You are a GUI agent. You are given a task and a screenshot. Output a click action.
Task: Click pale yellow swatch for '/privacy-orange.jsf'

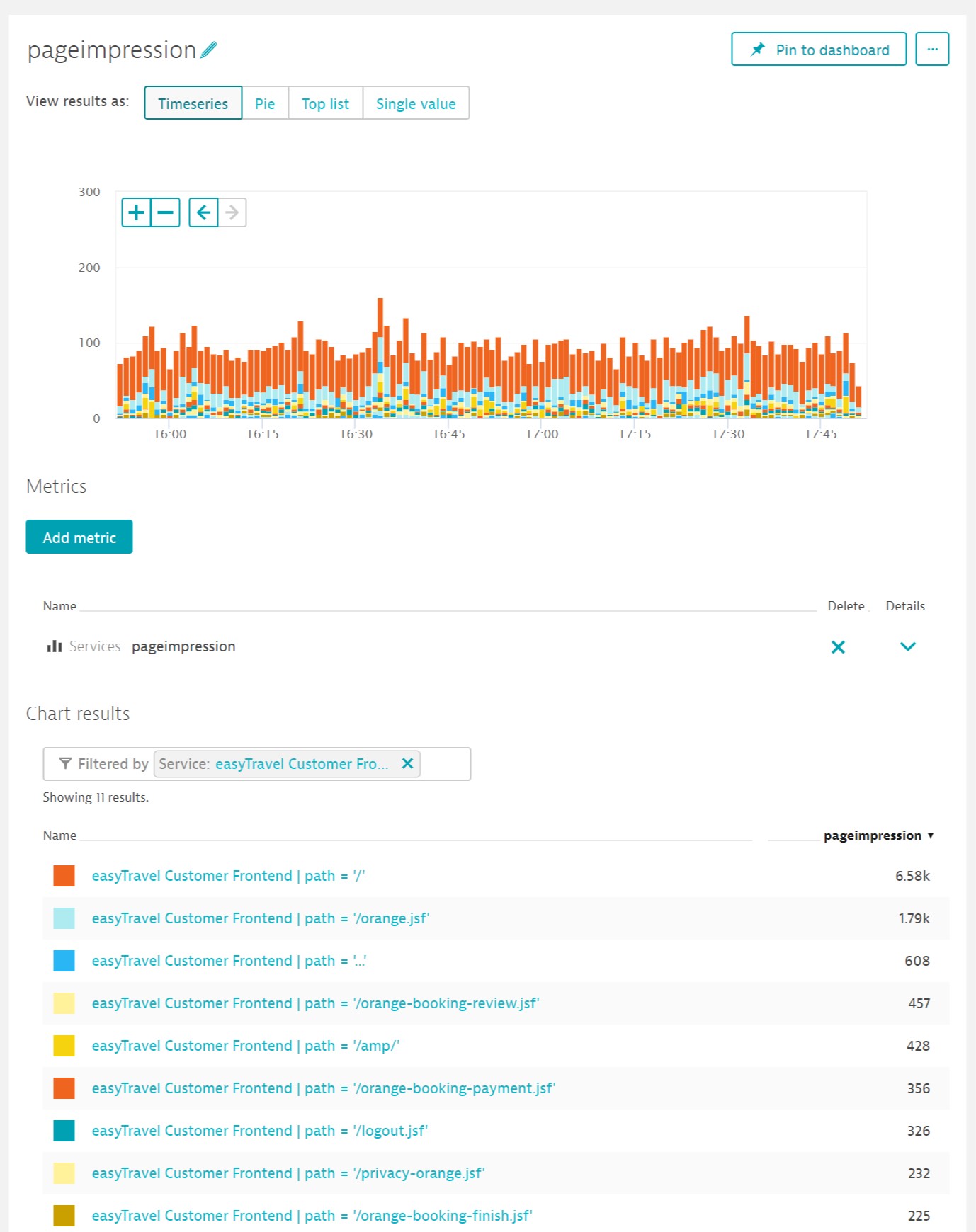coord(64,1173)
